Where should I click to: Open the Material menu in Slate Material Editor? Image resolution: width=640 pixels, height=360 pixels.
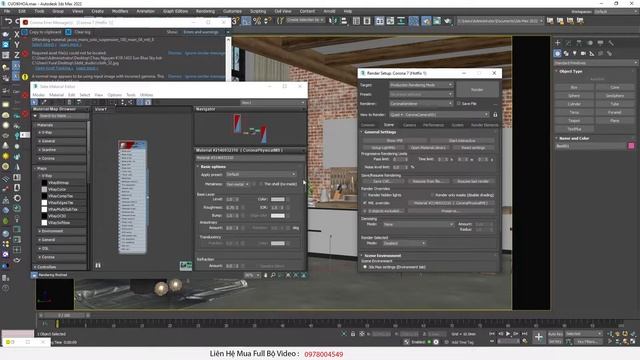pyautogui.click(x=56, y=95)
